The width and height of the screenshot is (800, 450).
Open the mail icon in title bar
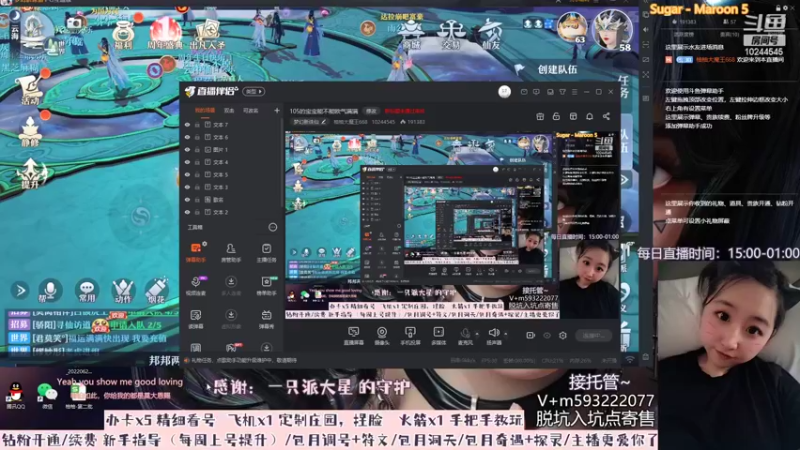tap(524, 92)
